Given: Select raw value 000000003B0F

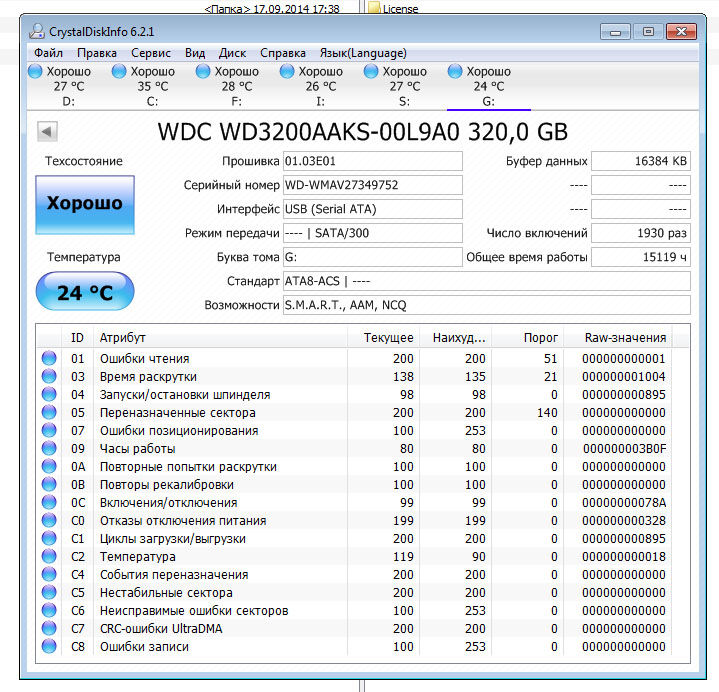Looking at the screenshot, I should [x=624, y=448].
